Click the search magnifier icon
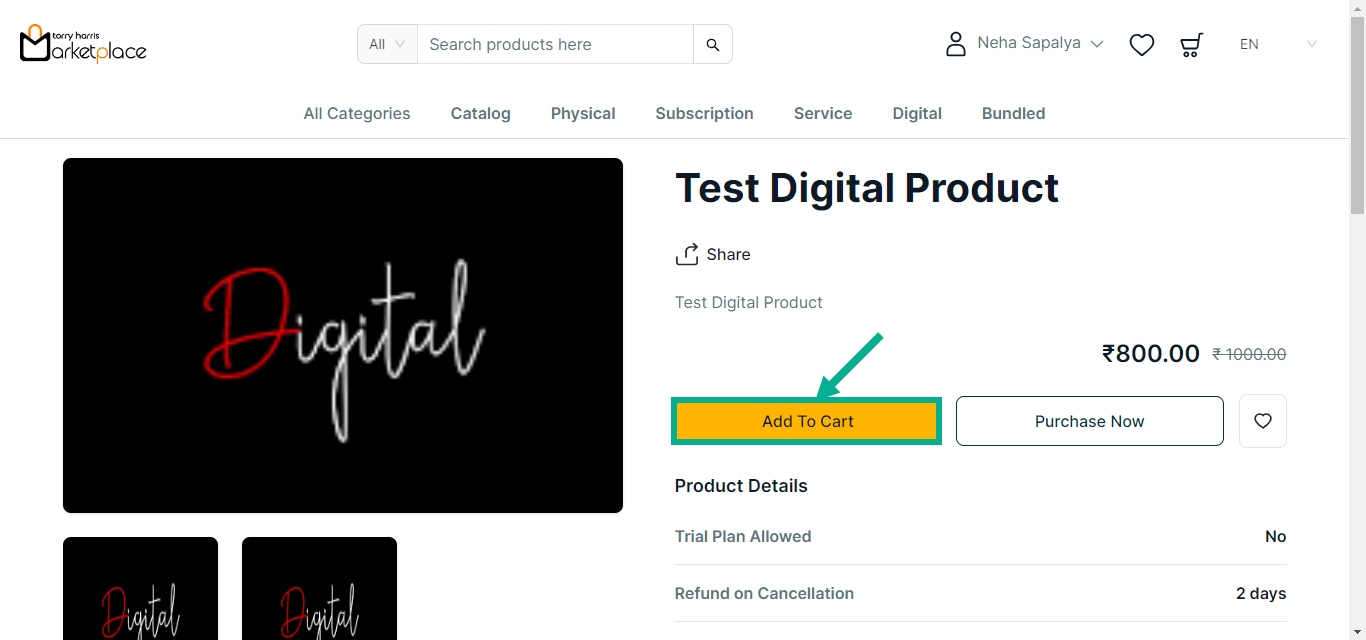The width and height of the screenshot is (1366, 640). [x=713, y=44]
